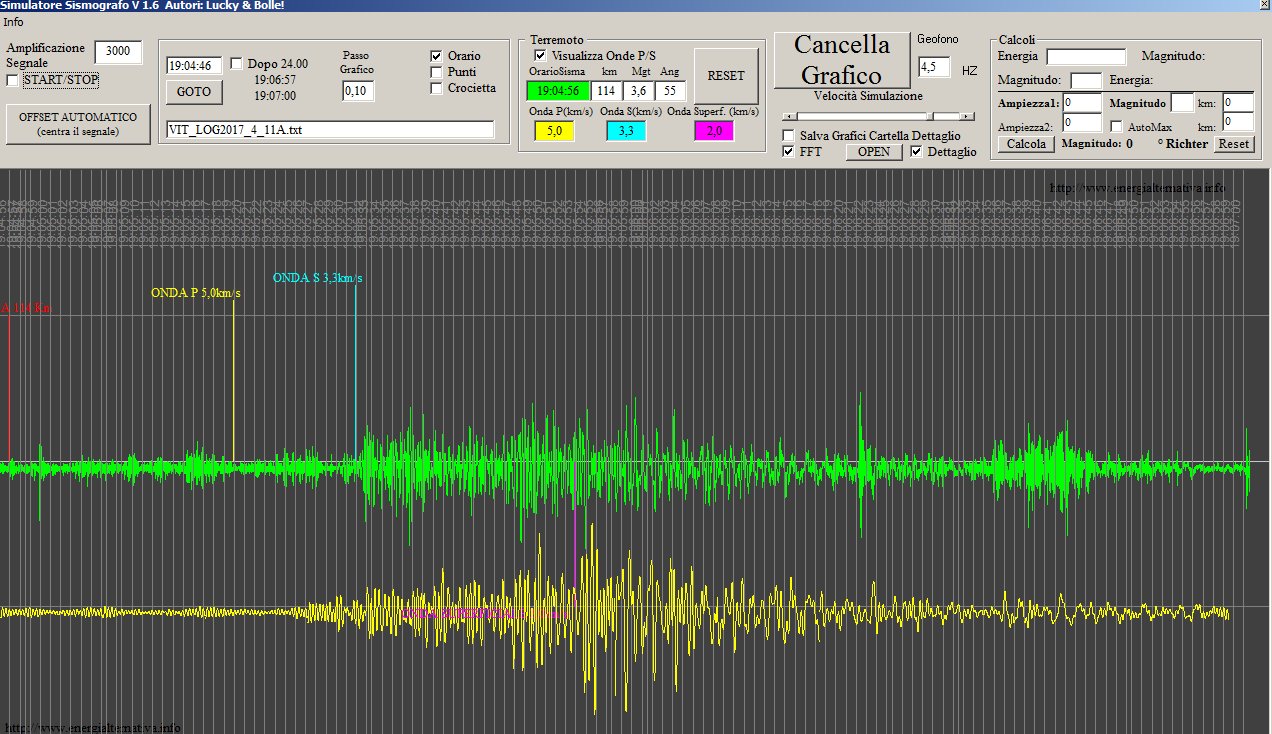Click the Cancella Grafico button
This screenshot has width=1272, height=734.
pos(841,60)
